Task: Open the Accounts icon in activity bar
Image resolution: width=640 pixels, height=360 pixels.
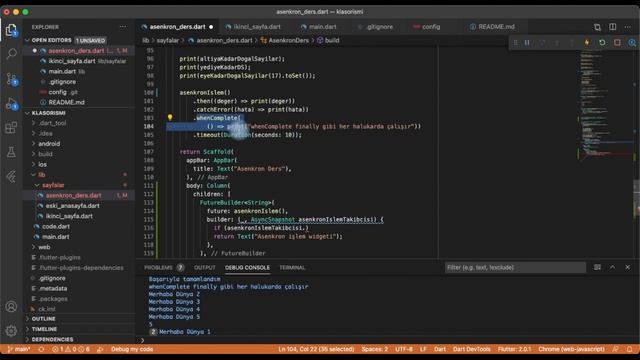Action: pos(11,307)
